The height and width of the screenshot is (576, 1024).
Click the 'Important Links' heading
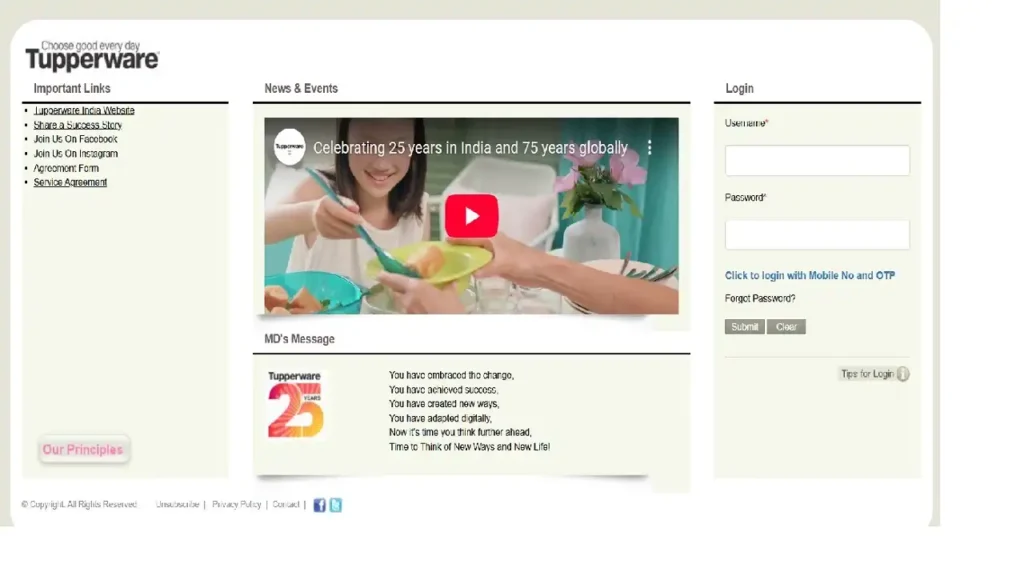pyautogui.click(x=72, y=88)
